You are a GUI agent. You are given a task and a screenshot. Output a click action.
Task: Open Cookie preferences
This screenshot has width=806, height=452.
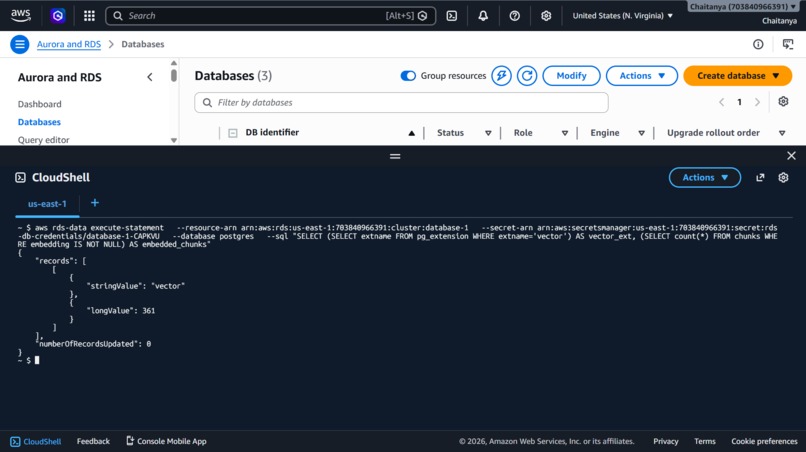click(764, 441)
